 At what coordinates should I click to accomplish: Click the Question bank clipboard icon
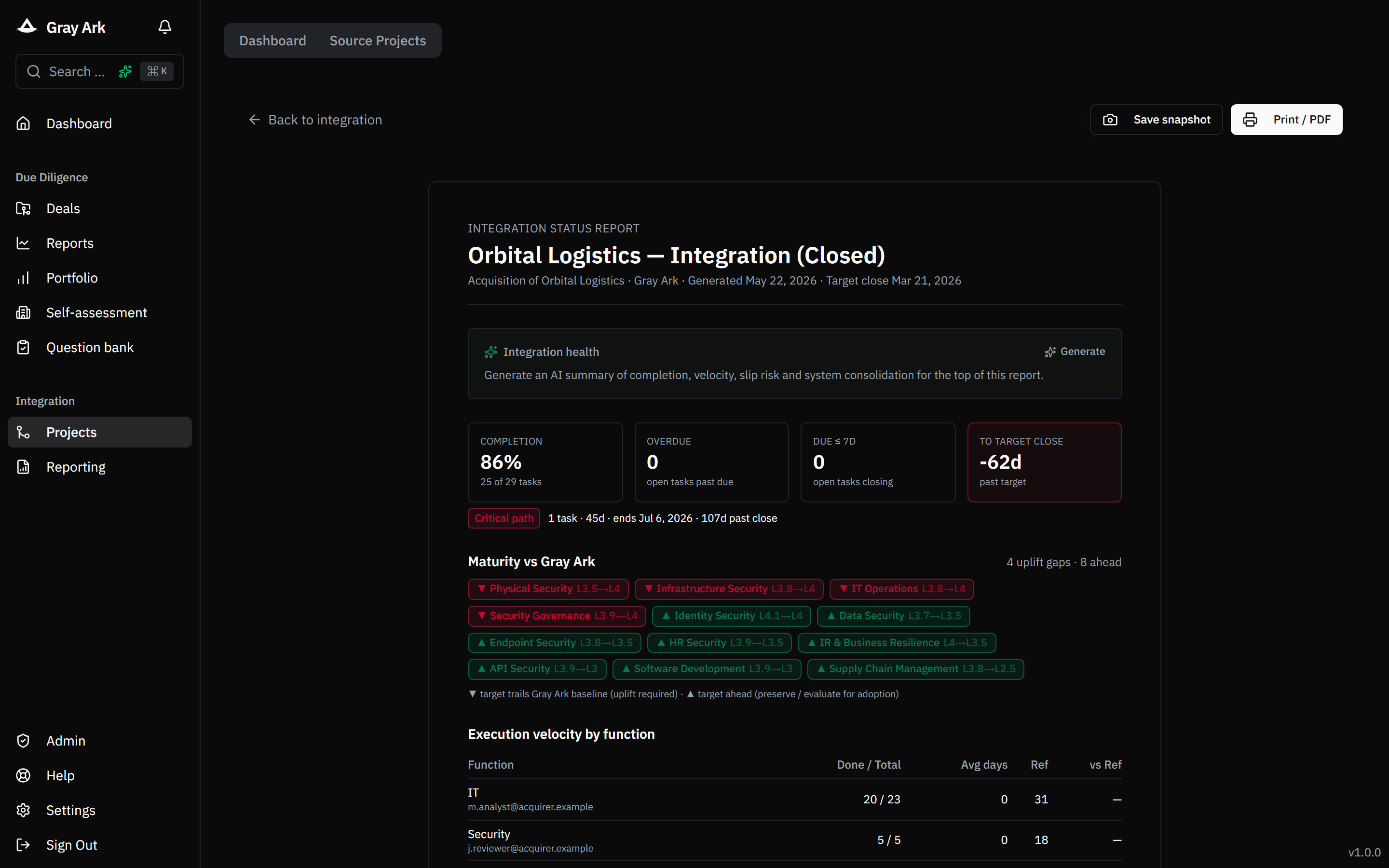(23, 347)
